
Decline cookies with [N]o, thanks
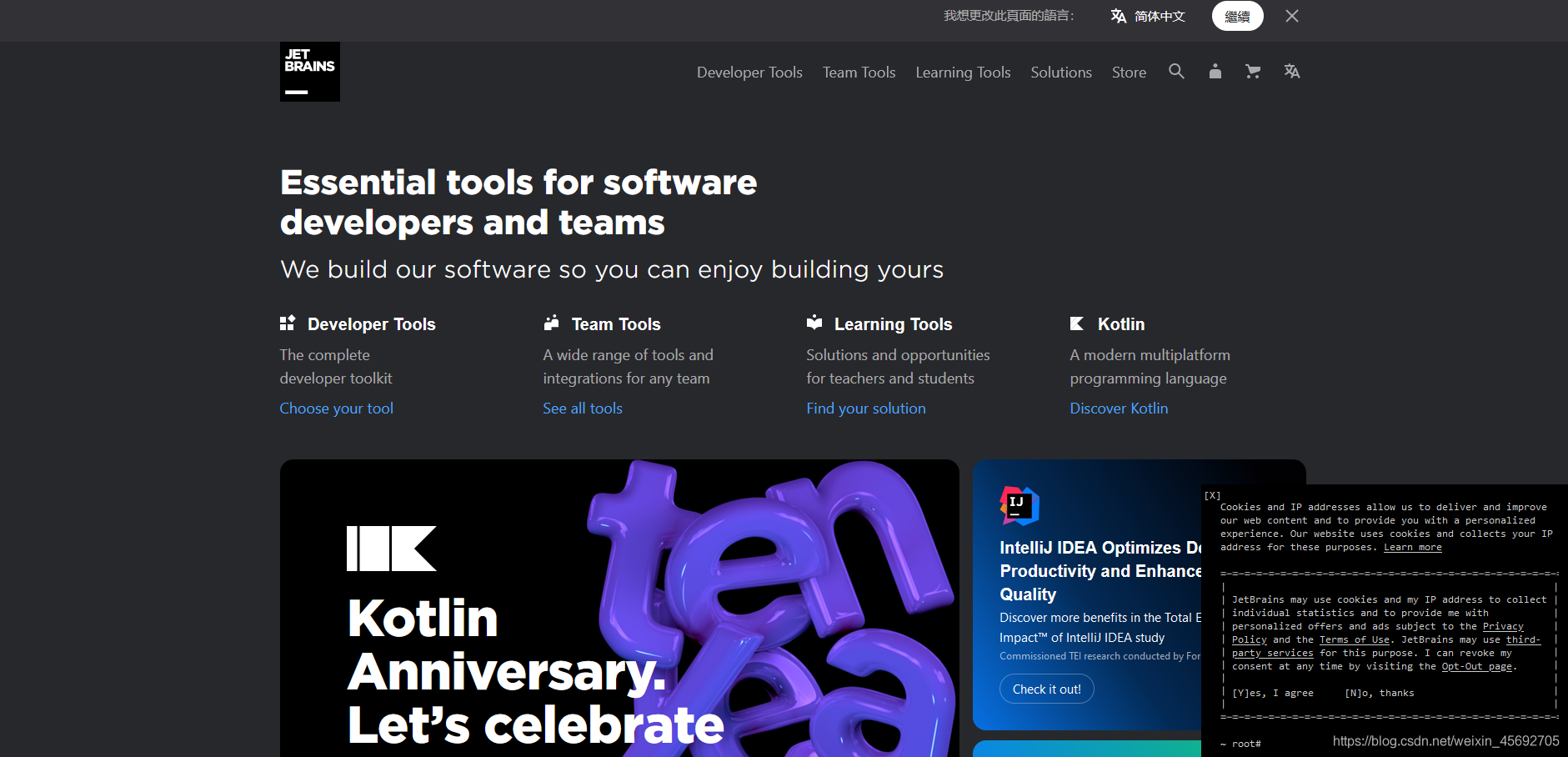(1380, 694)
